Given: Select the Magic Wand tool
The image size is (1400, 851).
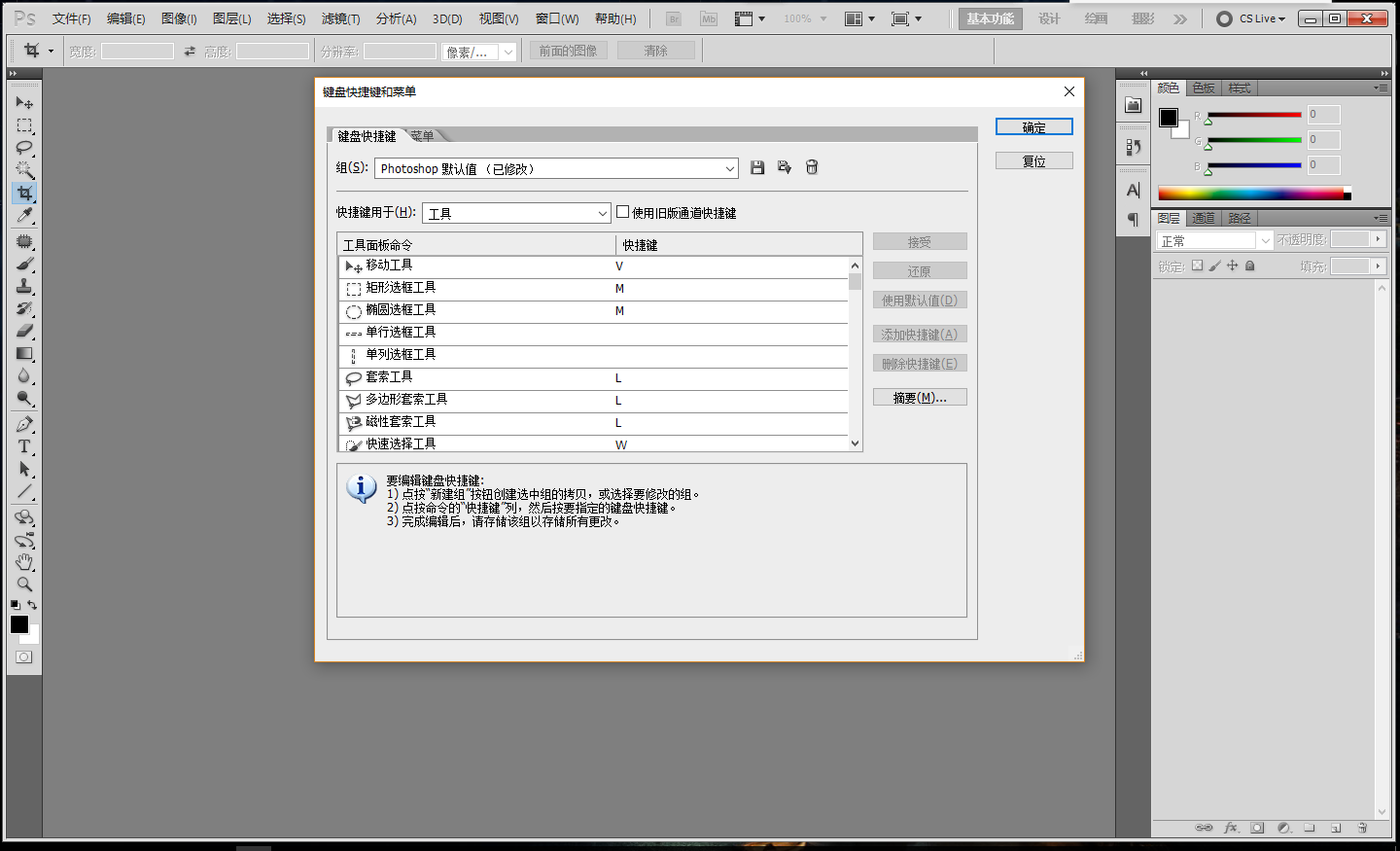Looking at the screenshot, I should (x=24, y=170).
